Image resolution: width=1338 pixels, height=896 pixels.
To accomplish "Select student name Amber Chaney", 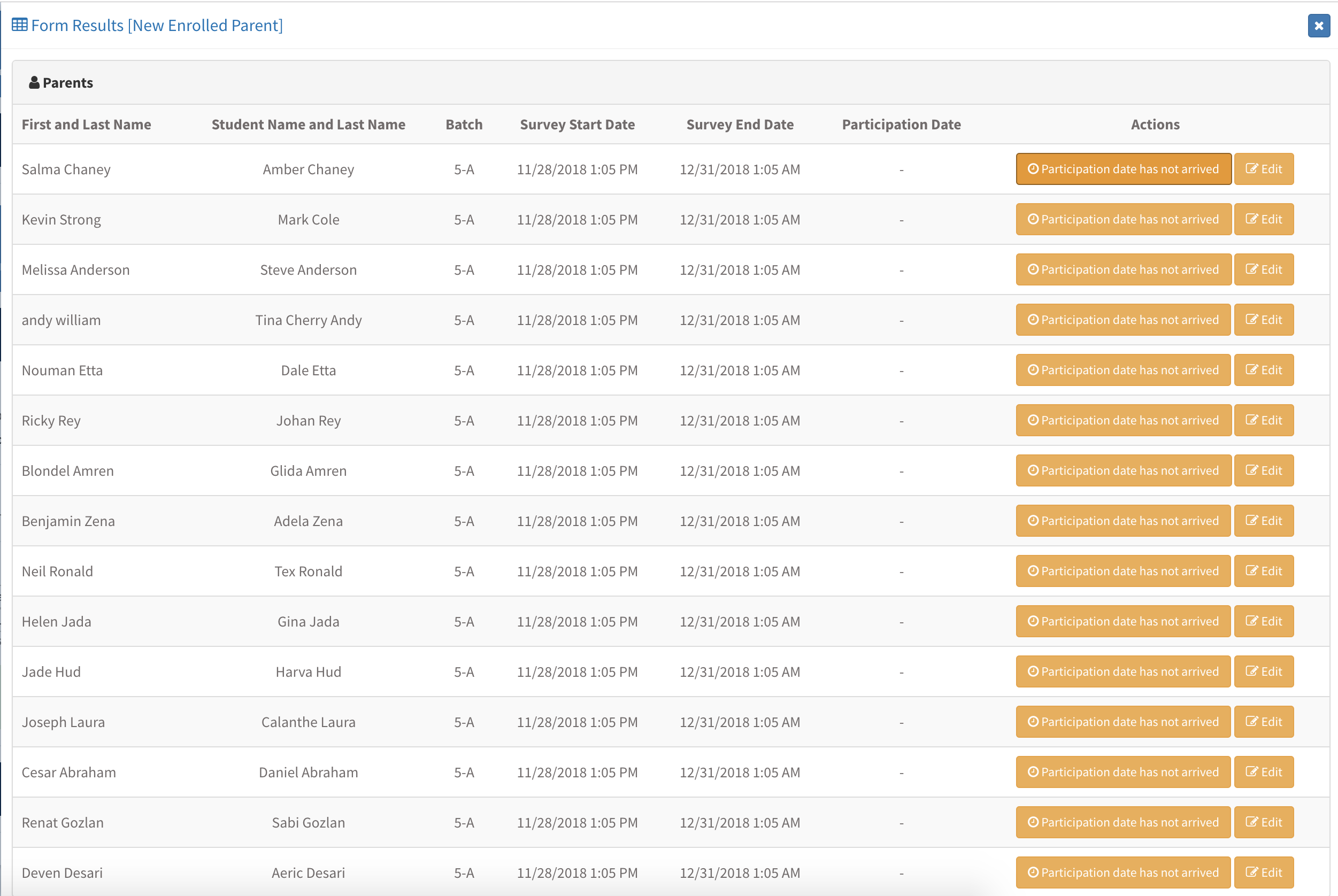I will 309,169.
